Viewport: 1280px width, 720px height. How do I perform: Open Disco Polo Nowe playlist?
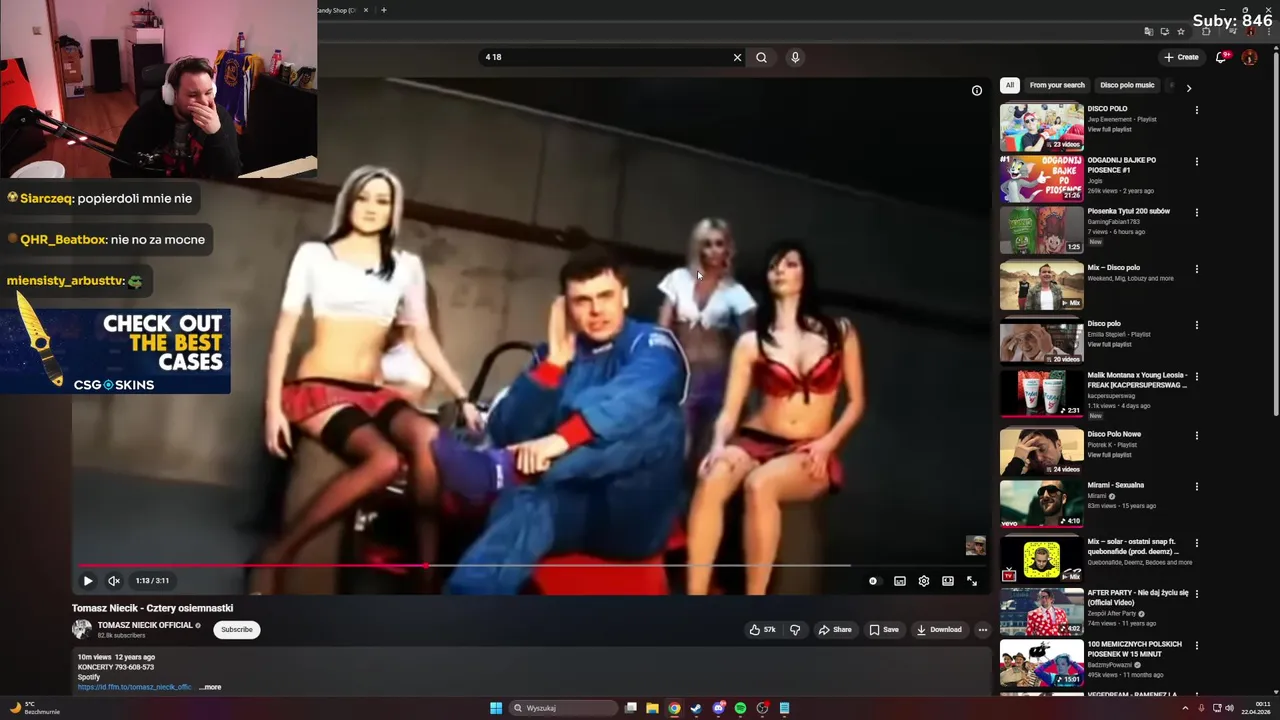(1042, 451)
